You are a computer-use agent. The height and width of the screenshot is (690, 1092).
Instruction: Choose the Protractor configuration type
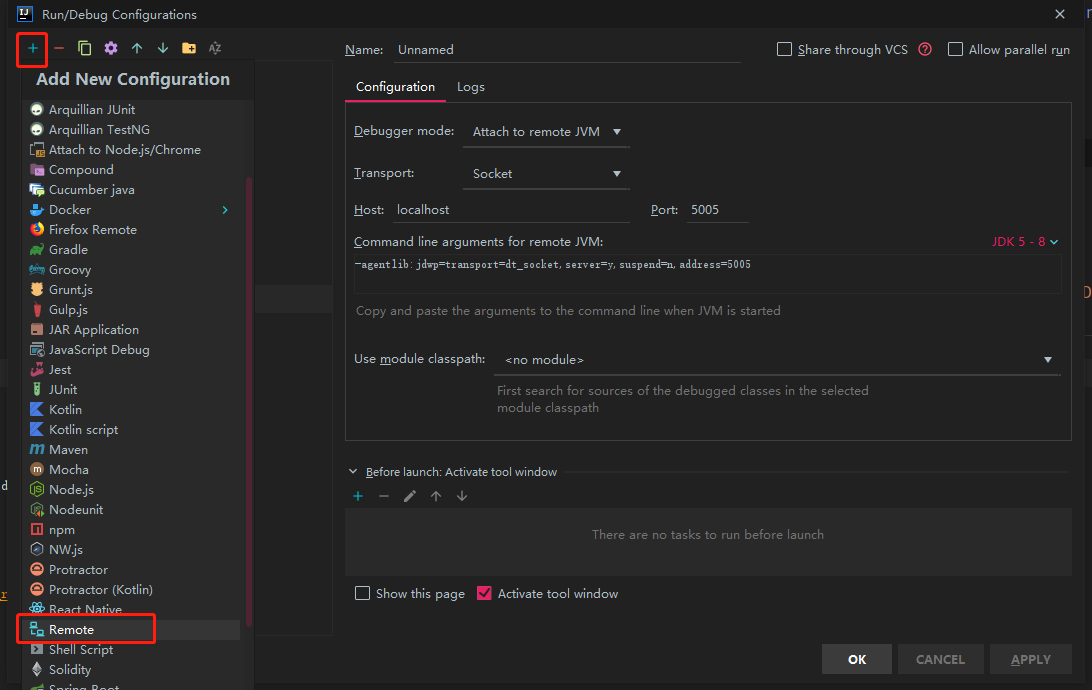[132, 570]
